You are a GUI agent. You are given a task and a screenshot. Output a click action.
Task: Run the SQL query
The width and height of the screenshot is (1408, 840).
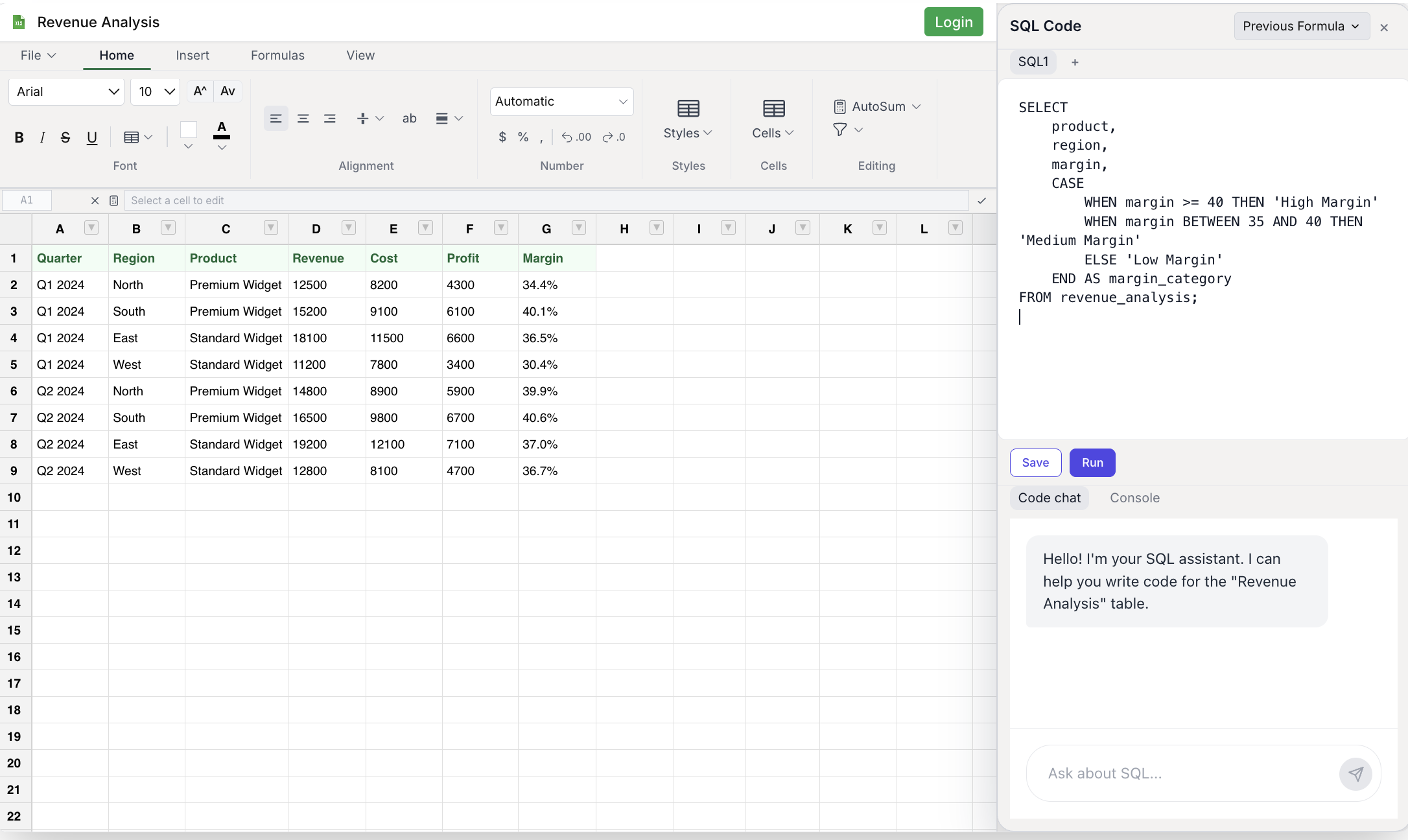point(1092,462)
